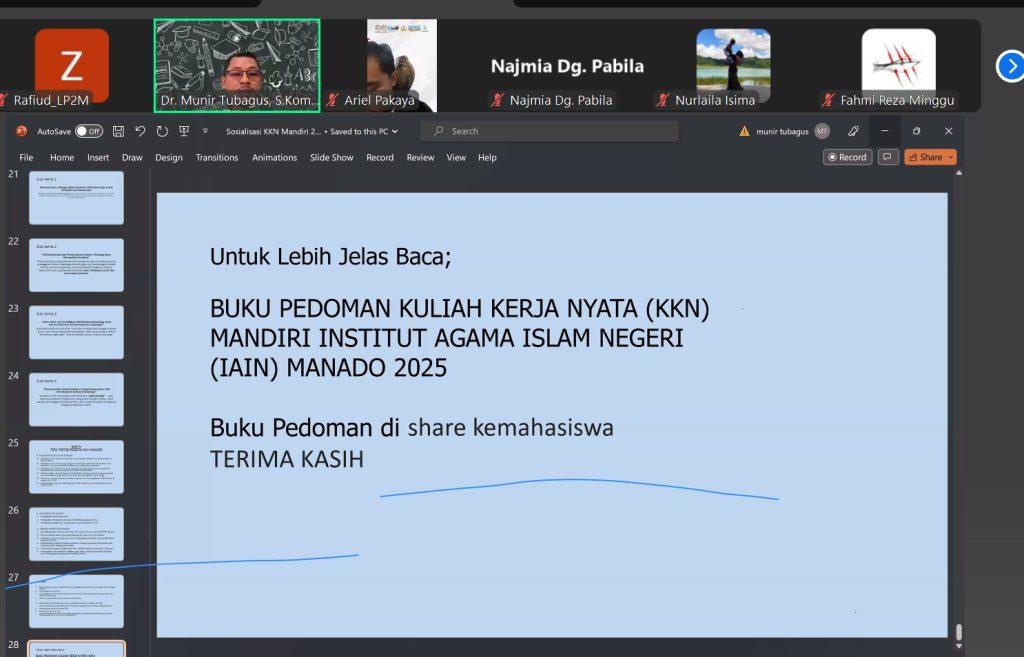This screenshot has height=657, width=1024.
Task: Open the File menu
Action: point(26,158)
